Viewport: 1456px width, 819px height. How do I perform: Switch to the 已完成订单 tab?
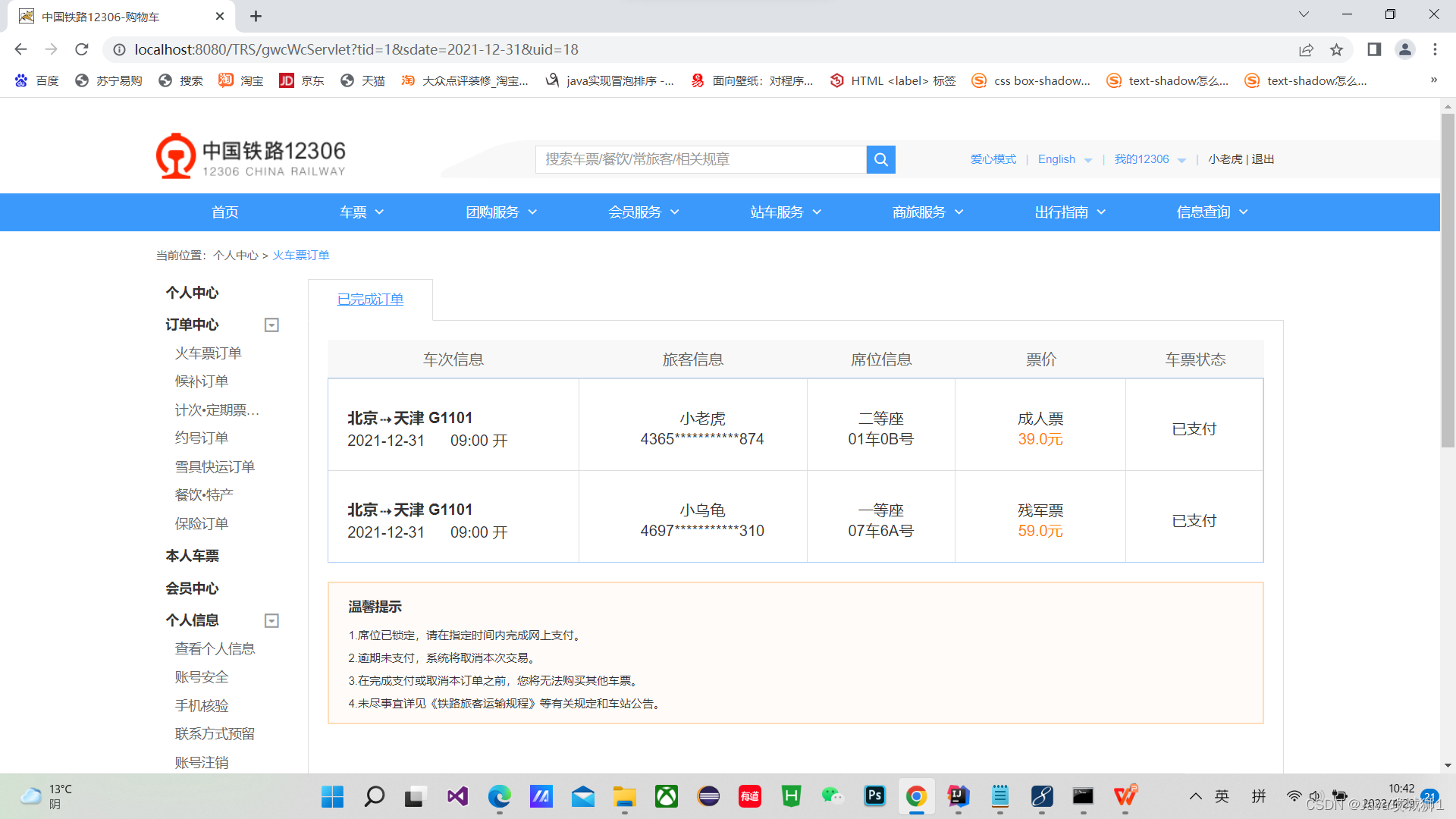[x=369, y=300]
